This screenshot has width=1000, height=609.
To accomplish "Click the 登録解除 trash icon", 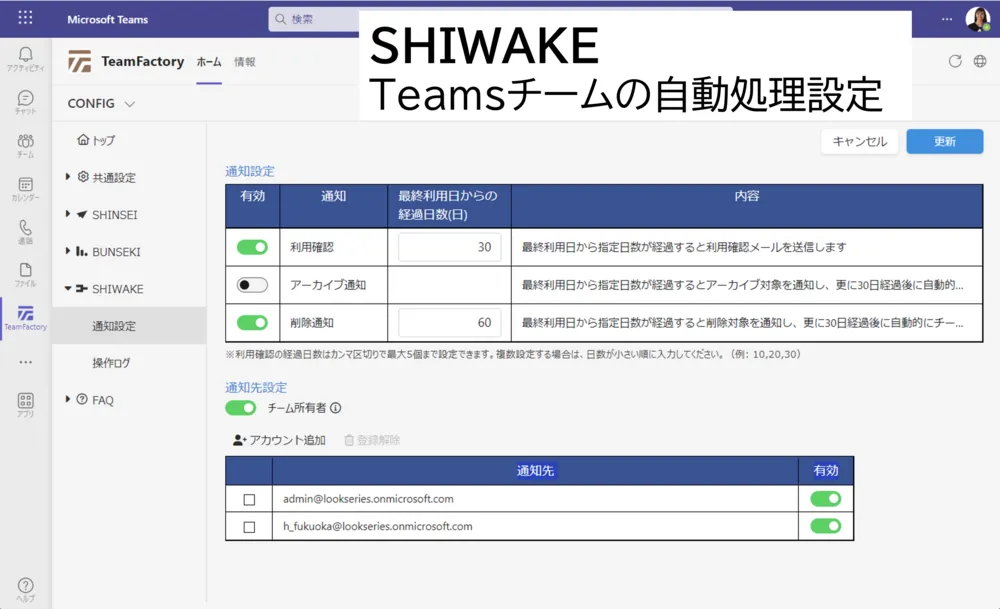I will coord(349,440).
